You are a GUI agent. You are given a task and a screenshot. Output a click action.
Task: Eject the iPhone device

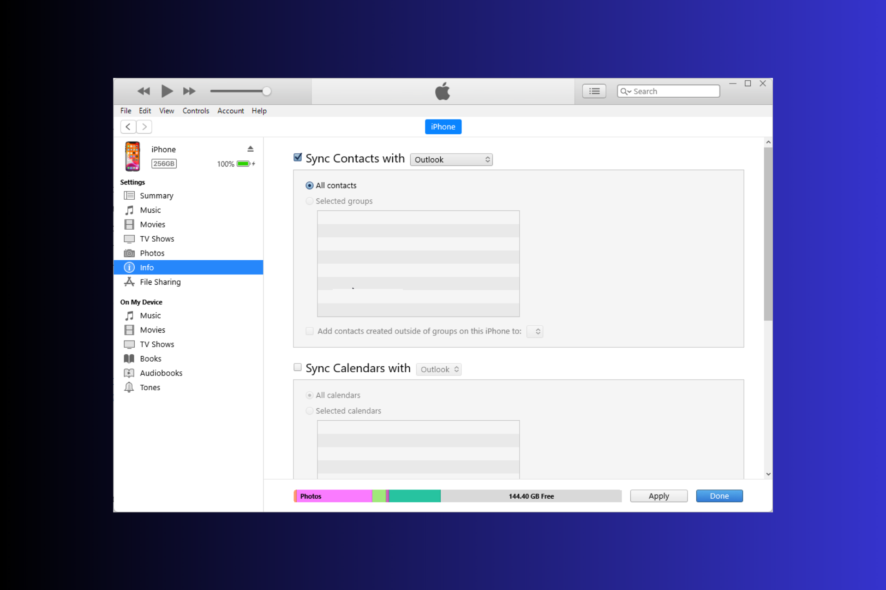click(250, 149)
